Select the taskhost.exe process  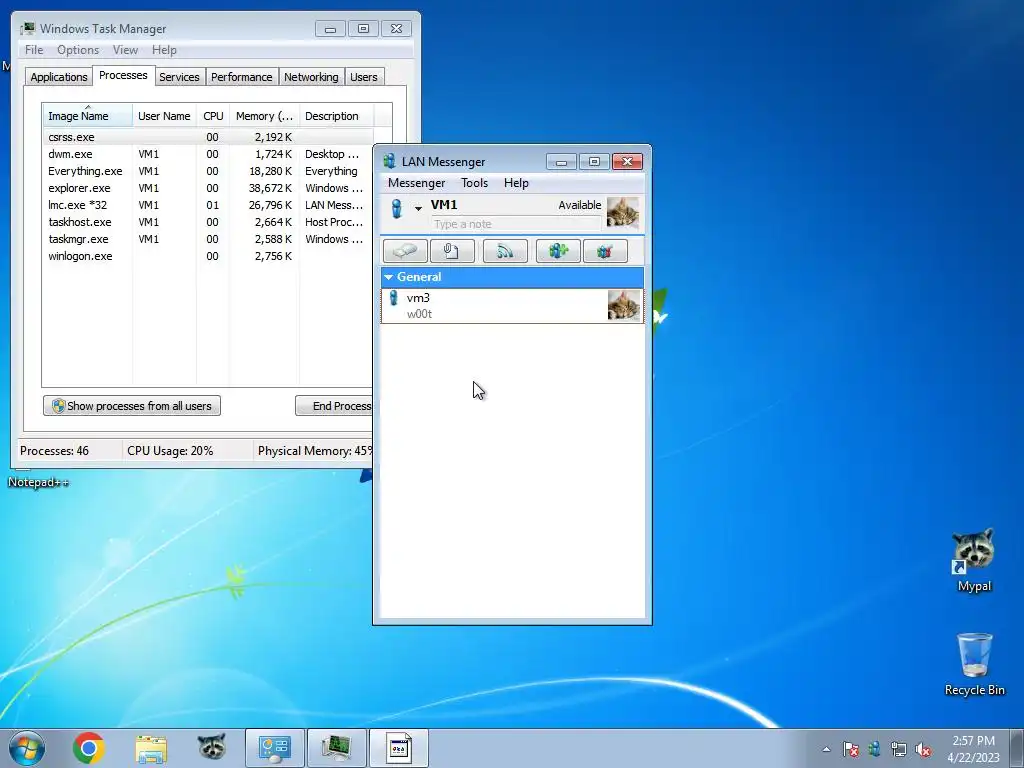208,222
